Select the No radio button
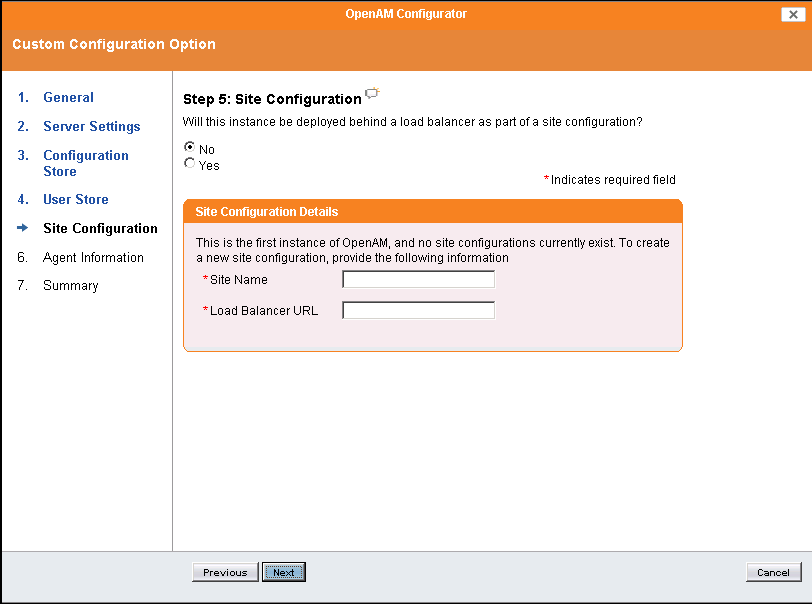The width and height of the screenshot is (812, 604). point(190,149)
